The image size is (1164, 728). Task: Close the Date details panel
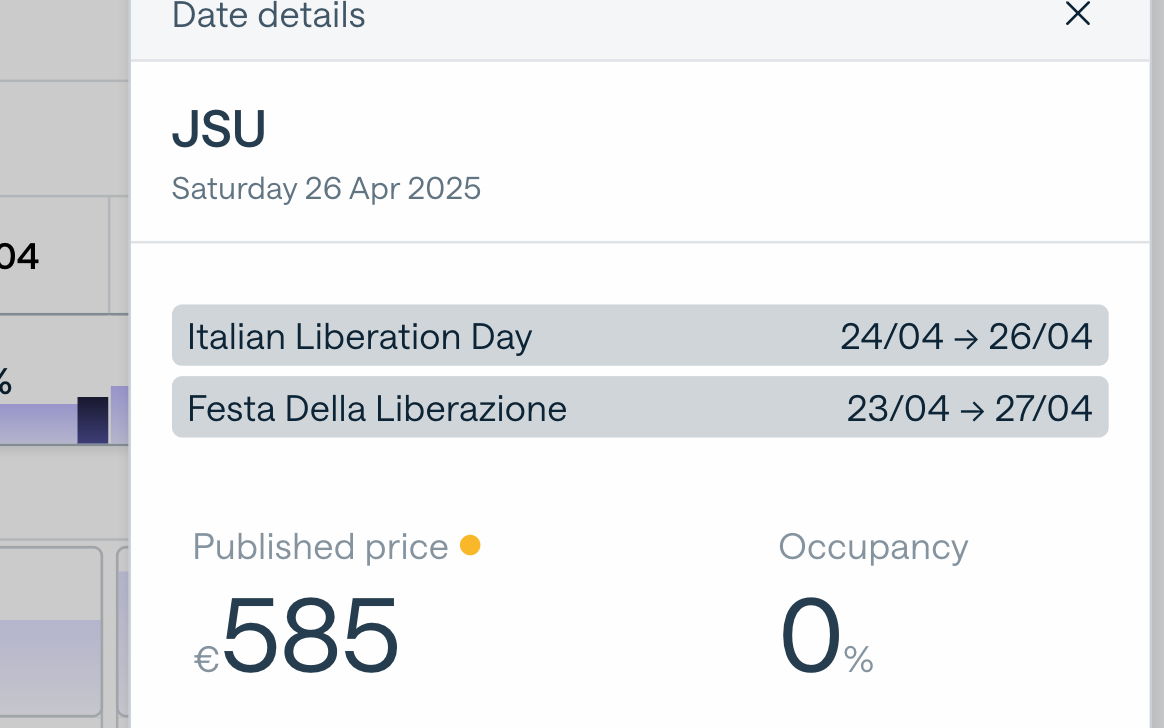tap(1077, 14)
